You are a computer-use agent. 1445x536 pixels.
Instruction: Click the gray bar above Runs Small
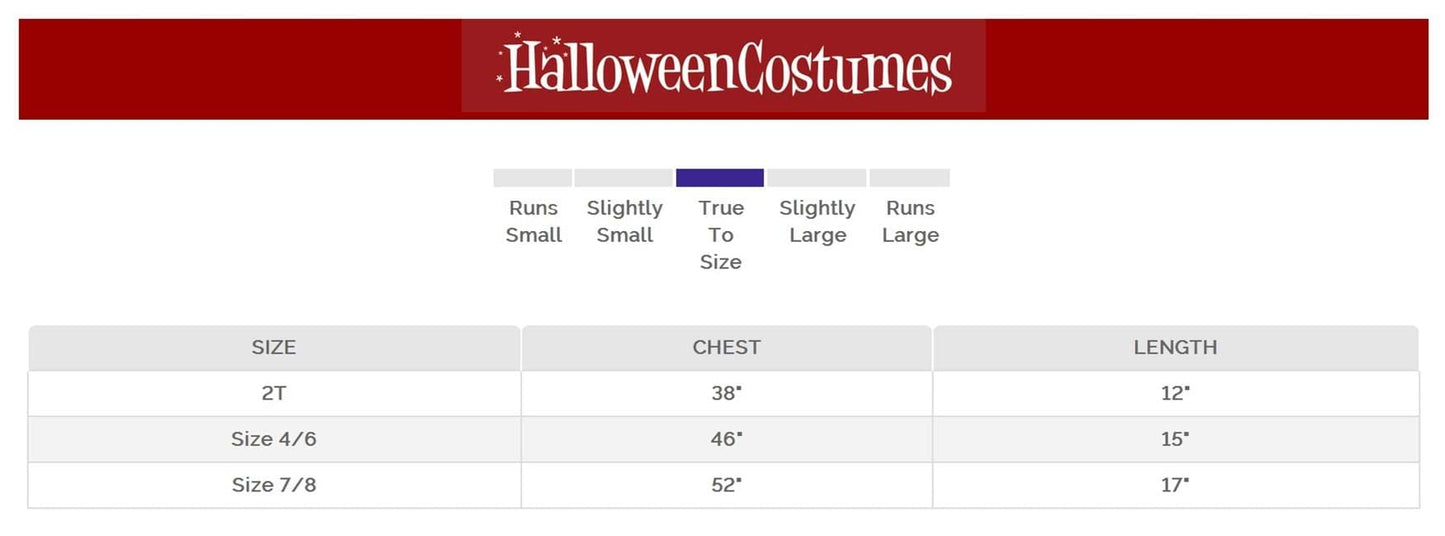pos(532,178)
